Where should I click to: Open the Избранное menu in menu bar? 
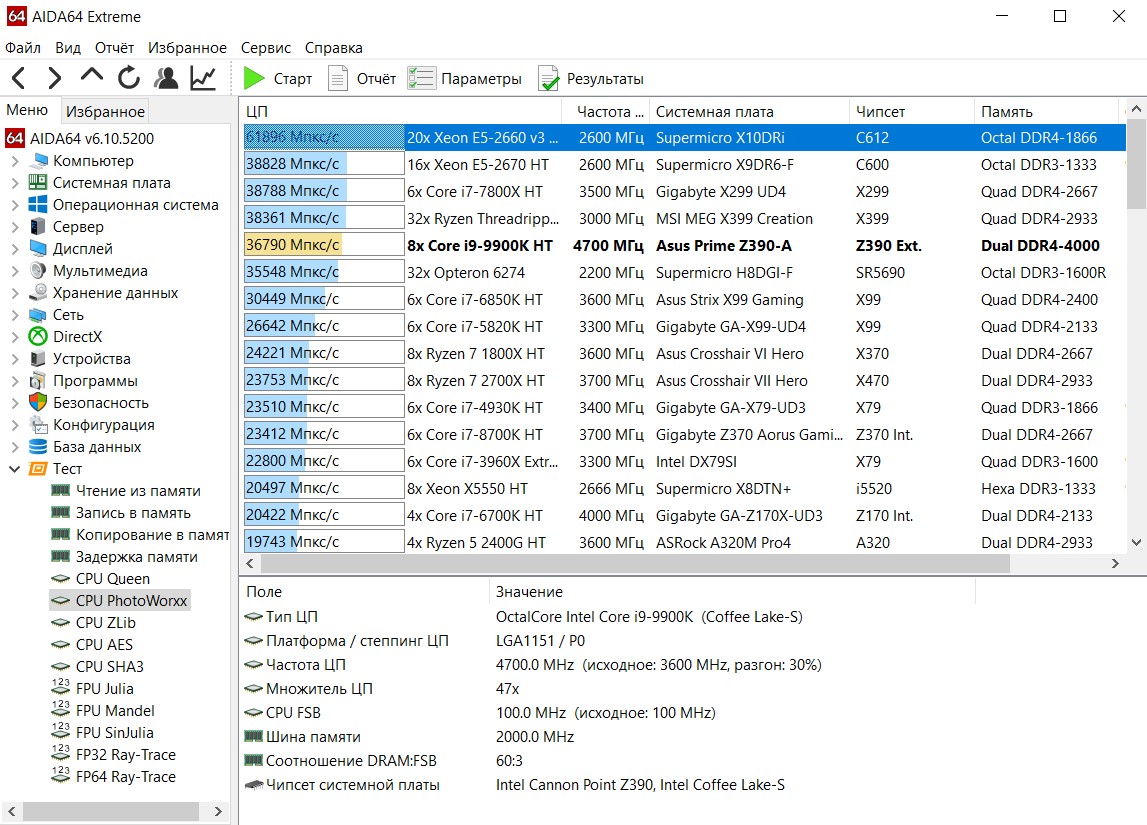[187, 48]
